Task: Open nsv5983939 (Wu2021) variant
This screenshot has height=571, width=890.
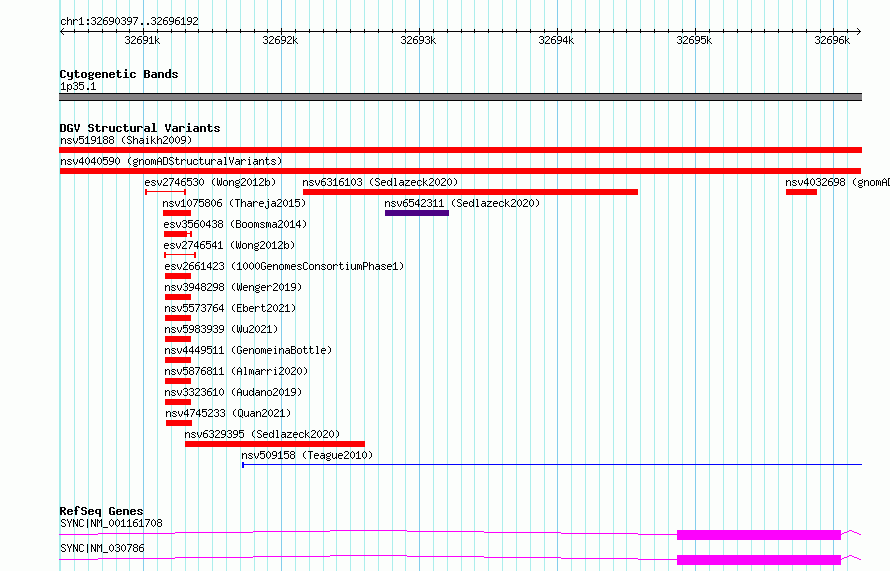Action: click(221, 329)
